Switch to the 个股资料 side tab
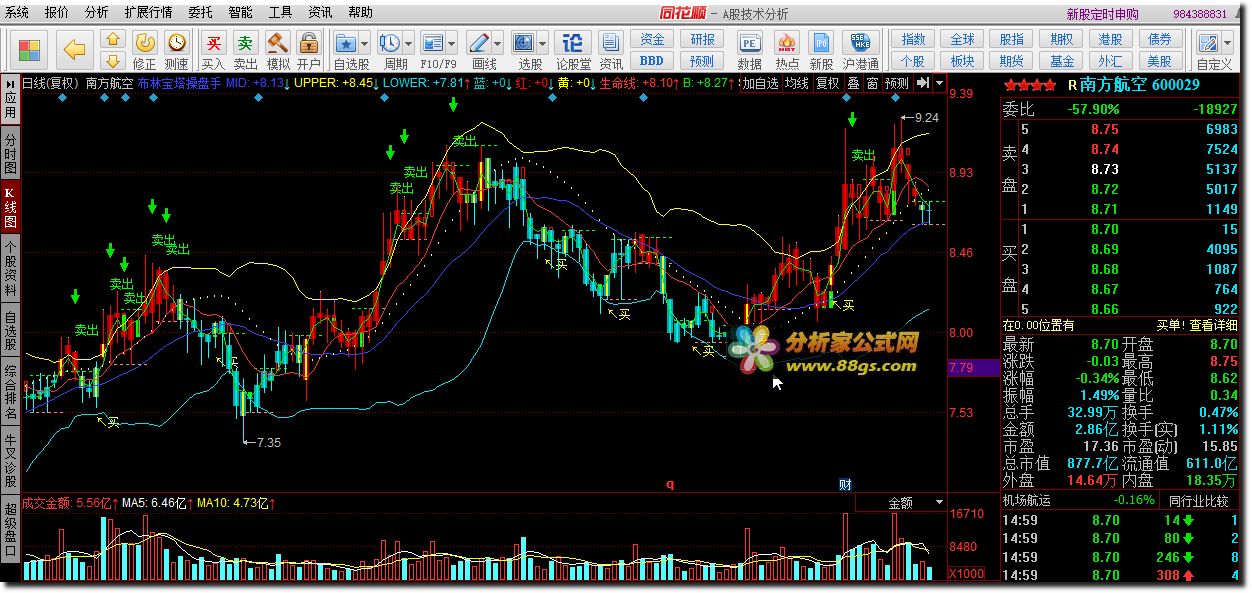The width and height of the screenshot is (1252, 593). point(11,268)
